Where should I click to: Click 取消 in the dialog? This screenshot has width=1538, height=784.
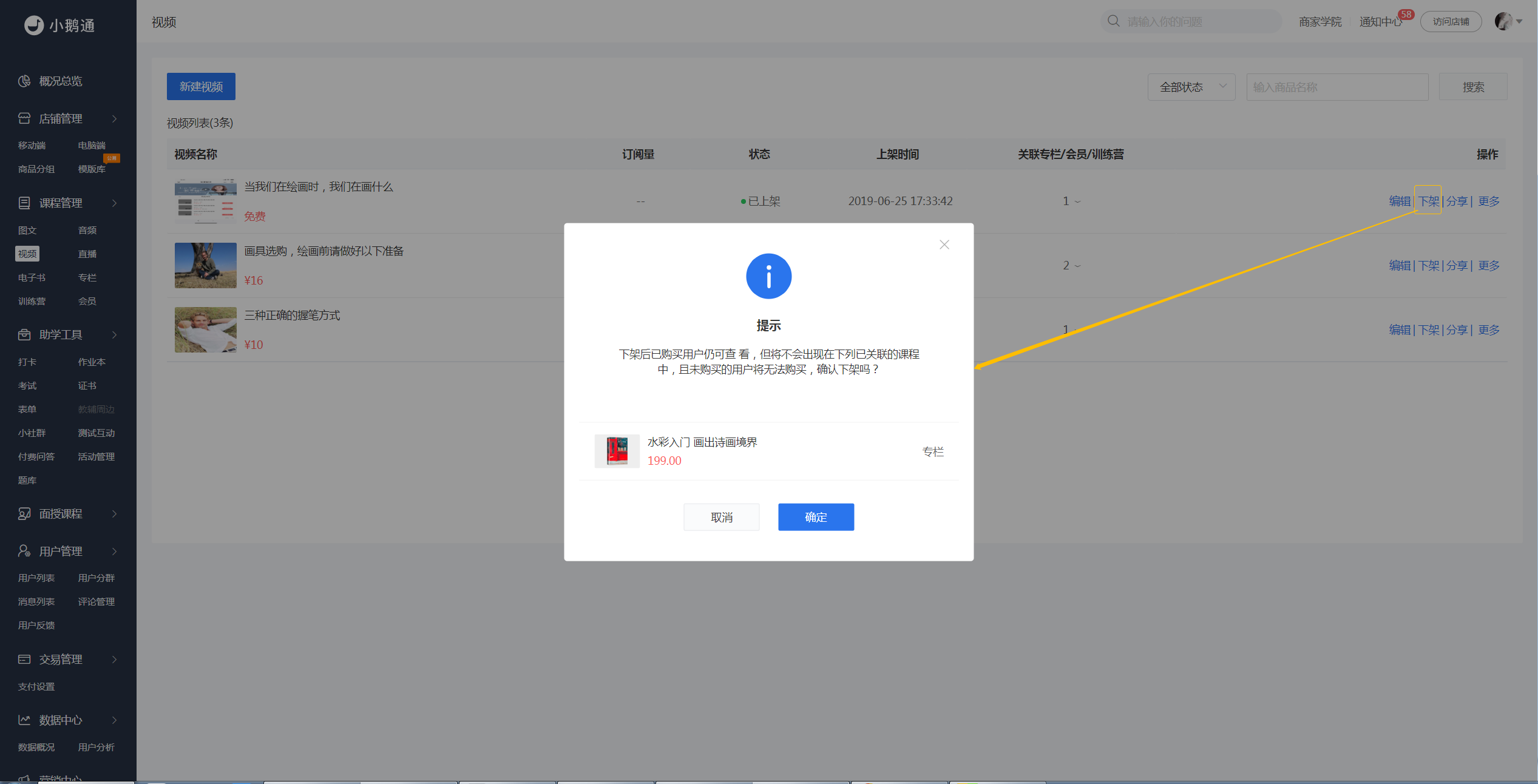coord(721,517)
